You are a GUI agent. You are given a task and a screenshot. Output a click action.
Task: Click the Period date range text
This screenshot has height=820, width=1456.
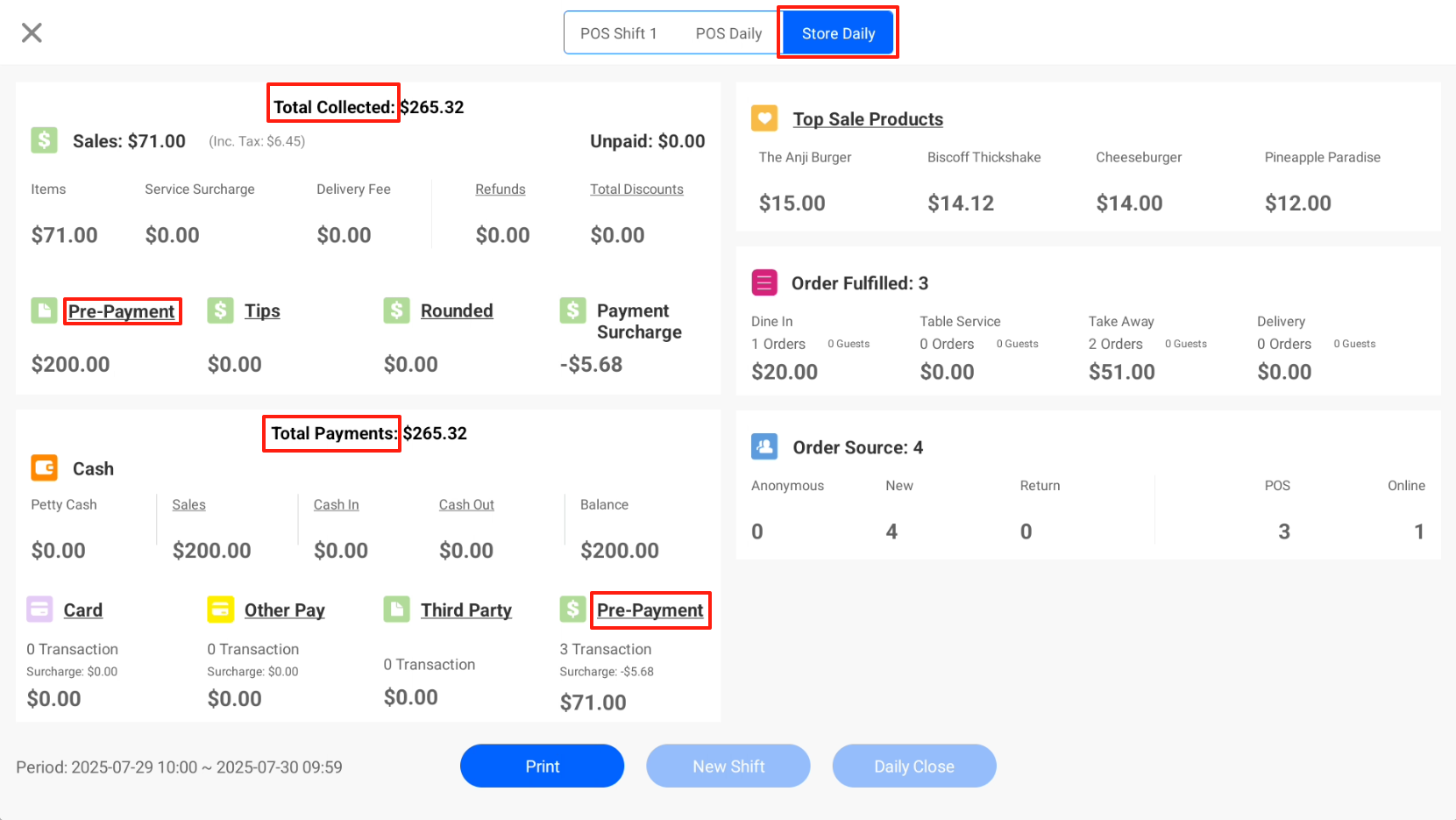click(179, 767)
